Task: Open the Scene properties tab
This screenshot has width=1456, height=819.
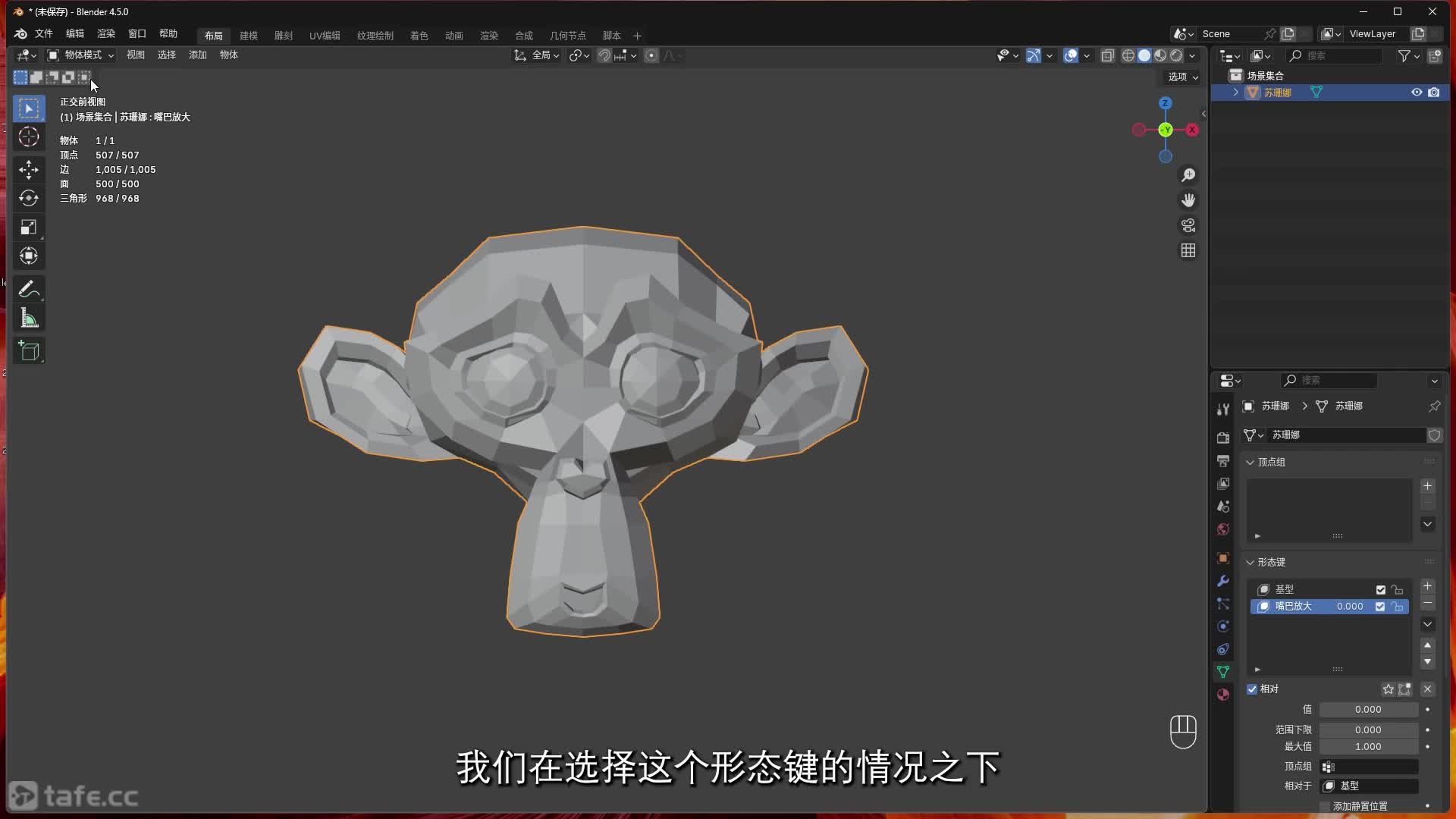Action: click(1222, 506)
